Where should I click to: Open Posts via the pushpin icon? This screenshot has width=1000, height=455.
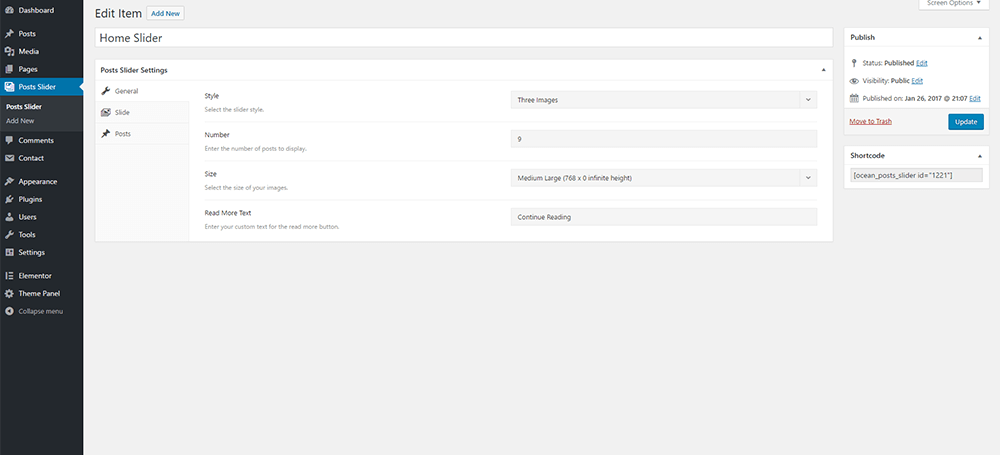pos(9,34)
